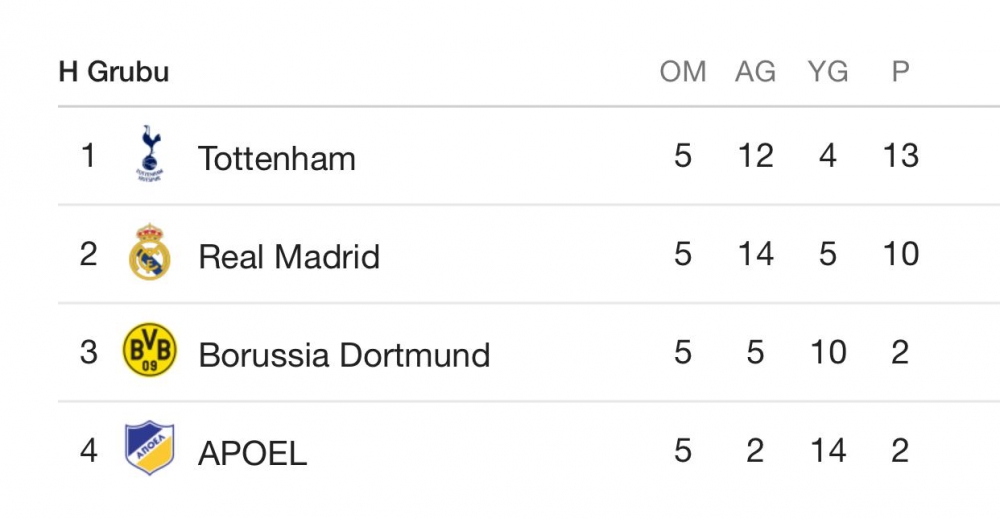Click the Real Madrid crest icon

pyautogui.click(x=150, y=253)
